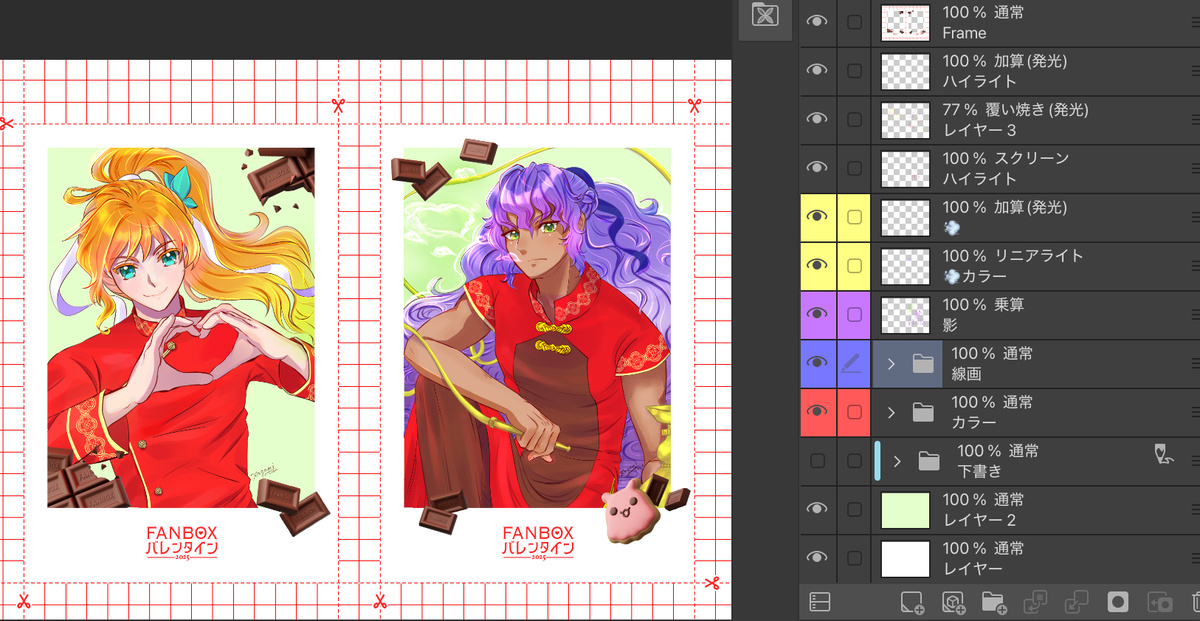1200x621 pixels.
Task: Hide the 線画 folder
Action: point(817,363)
